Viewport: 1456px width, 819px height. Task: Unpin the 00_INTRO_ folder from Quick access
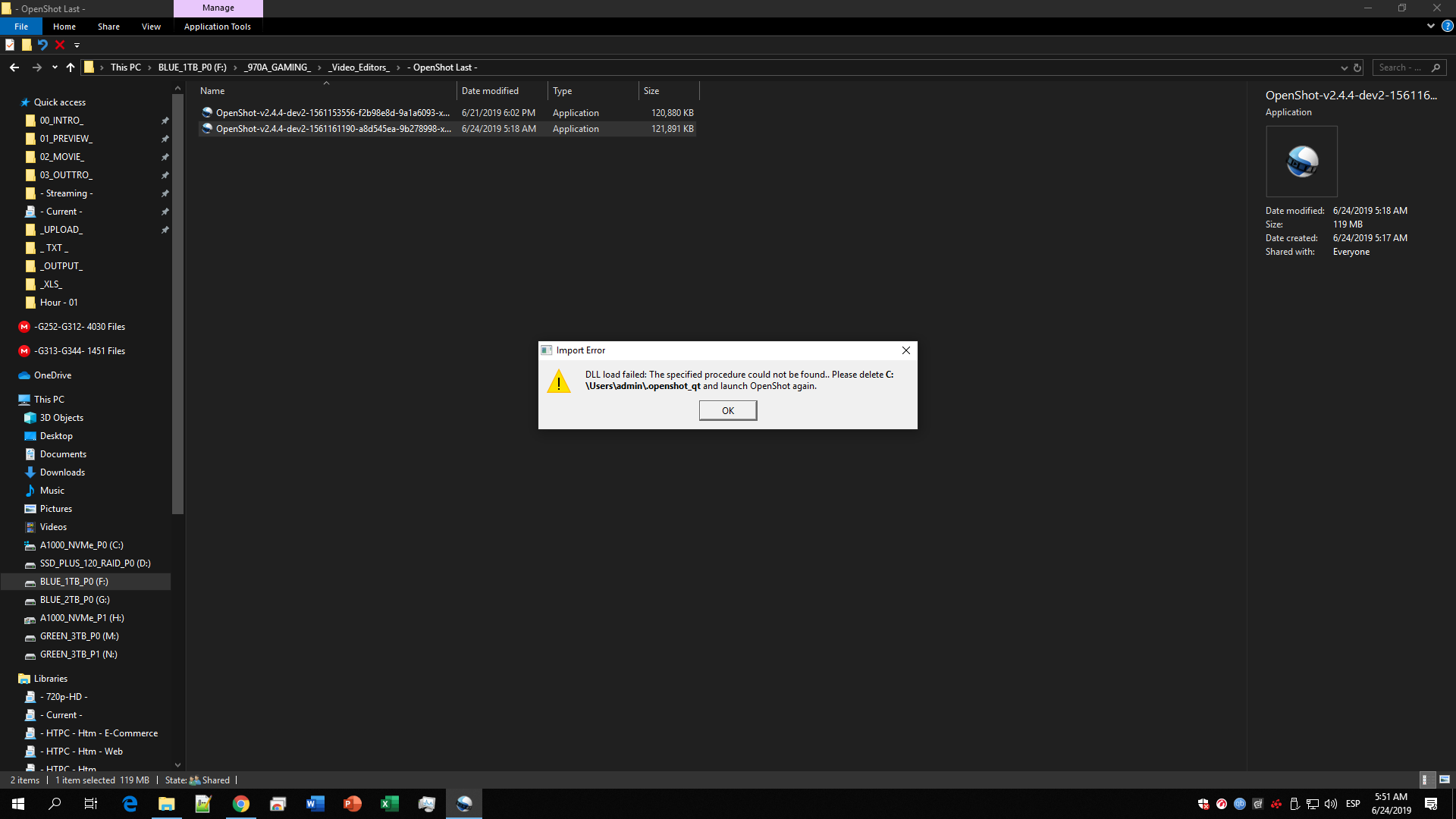tap(165, 120)
